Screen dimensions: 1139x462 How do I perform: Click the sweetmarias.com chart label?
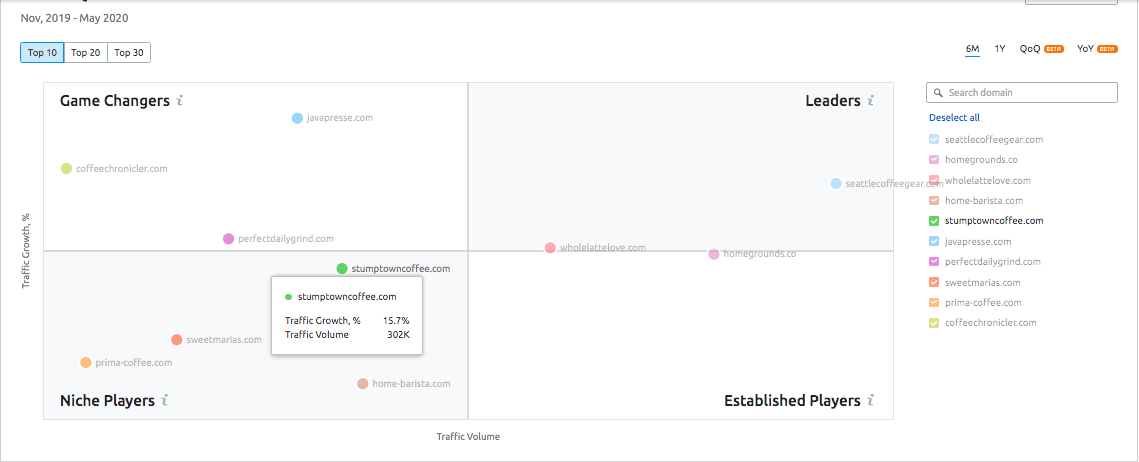tap(224, 340)
